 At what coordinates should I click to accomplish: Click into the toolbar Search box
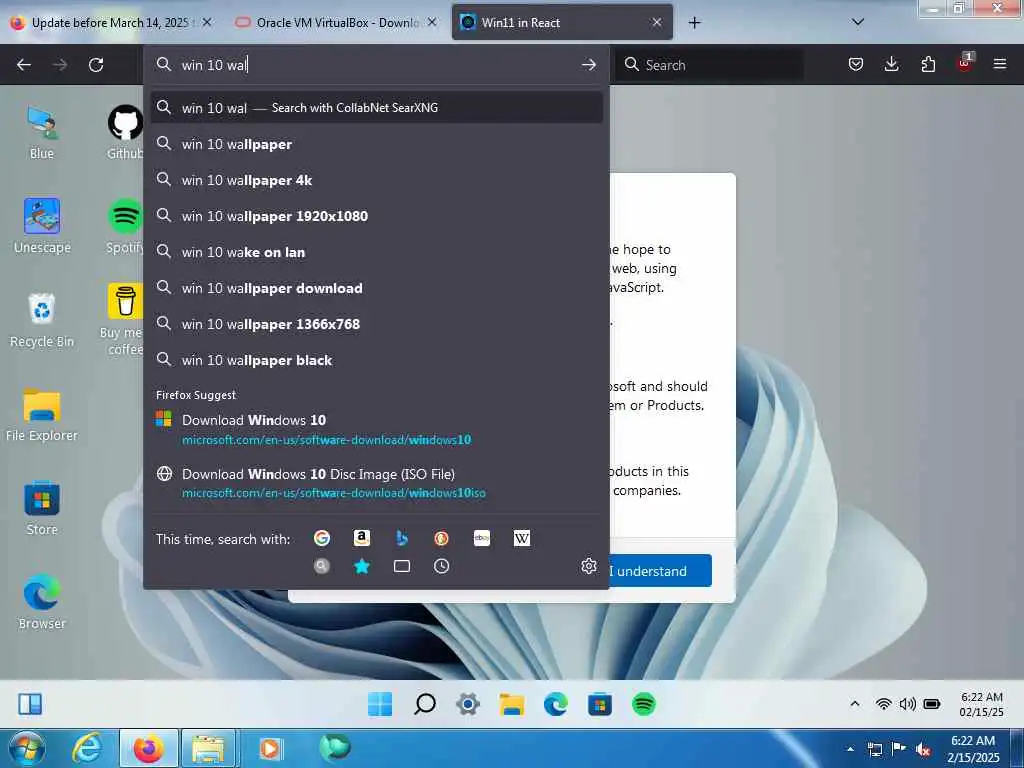pos(709,65)
